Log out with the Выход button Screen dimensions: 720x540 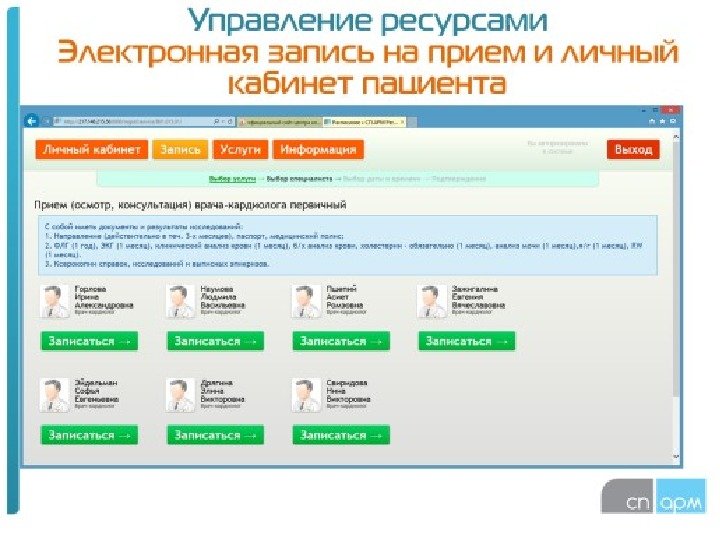coord(633,150)
